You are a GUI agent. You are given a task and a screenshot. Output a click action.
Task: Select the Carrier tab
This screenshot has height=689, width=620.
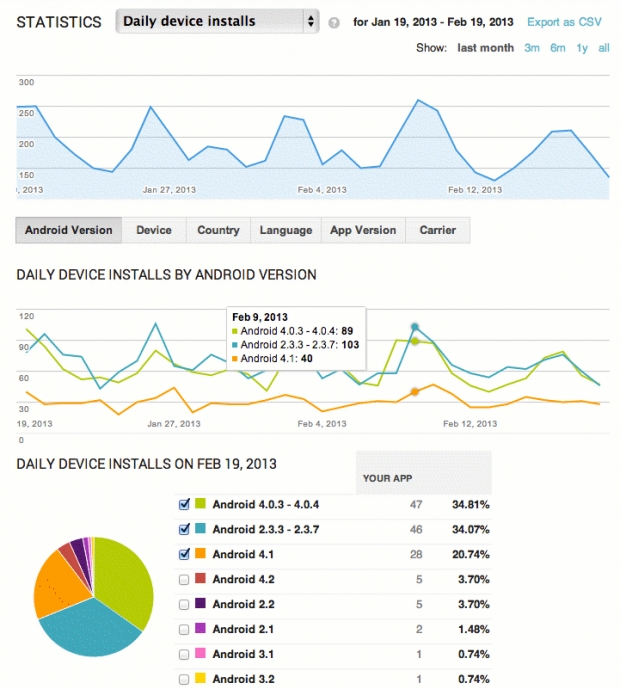point(438,230)
